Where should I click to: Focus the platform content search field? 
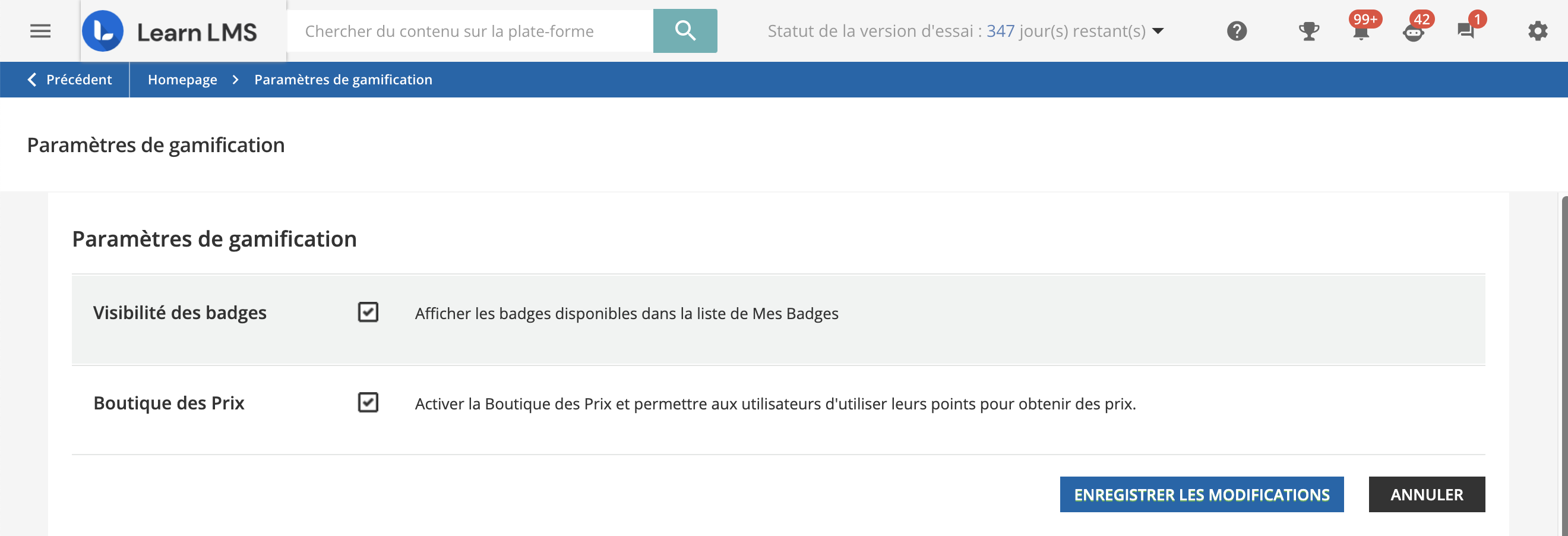point(470,31)
